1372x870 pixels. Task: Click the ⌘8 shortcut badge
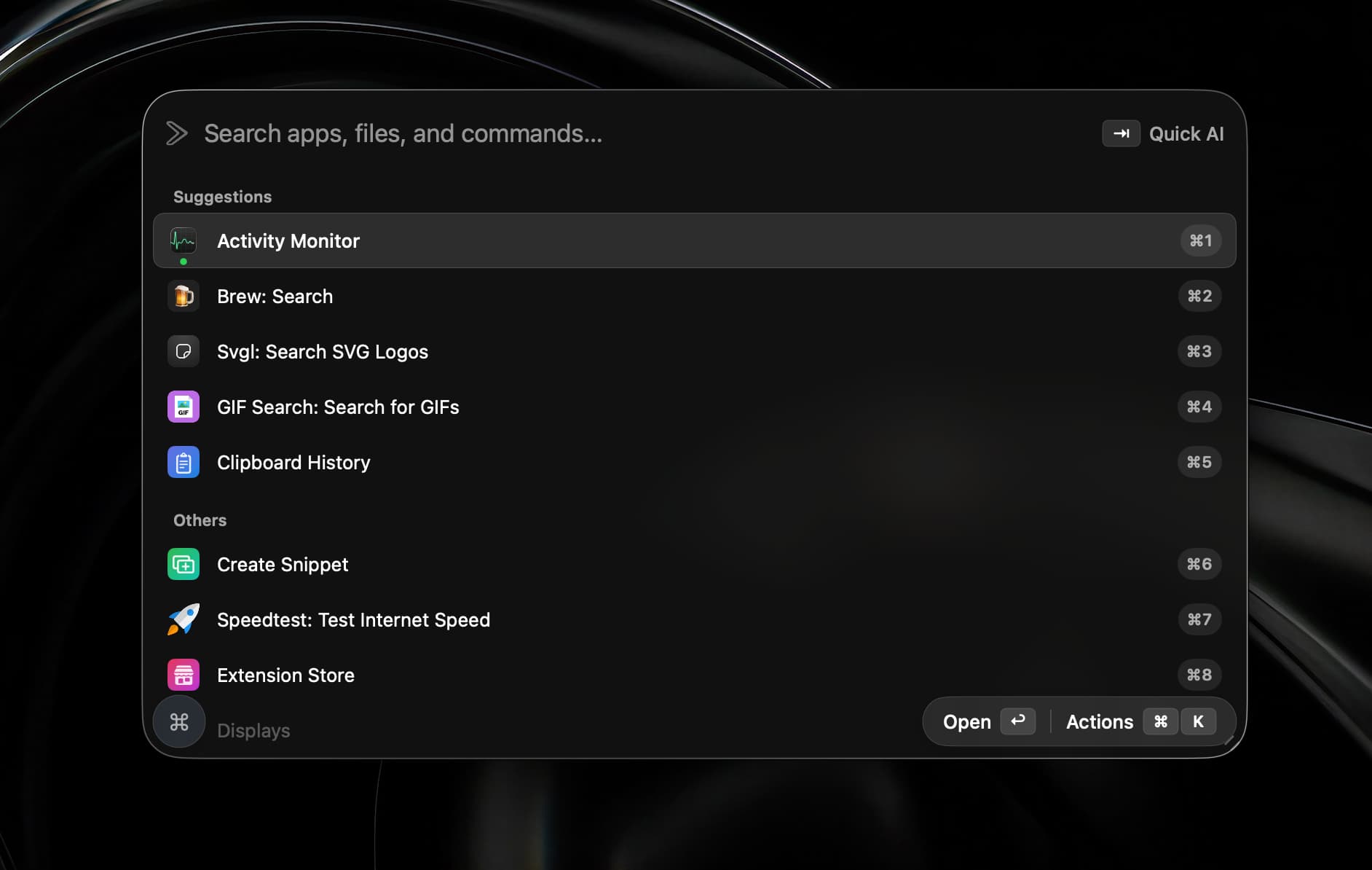(1199, 675)
